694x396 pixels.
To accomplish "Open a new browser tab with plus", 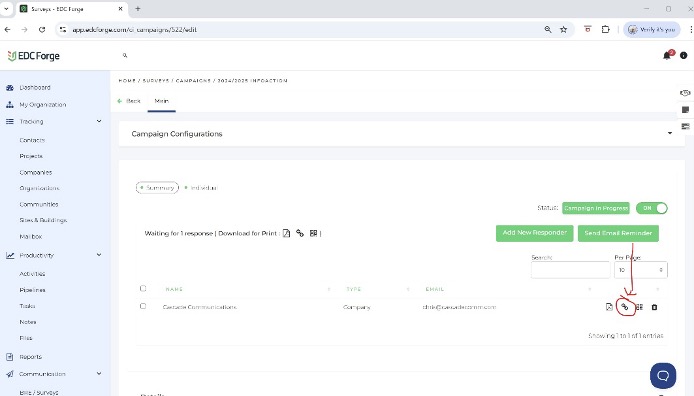I will [x=138, y=8].
